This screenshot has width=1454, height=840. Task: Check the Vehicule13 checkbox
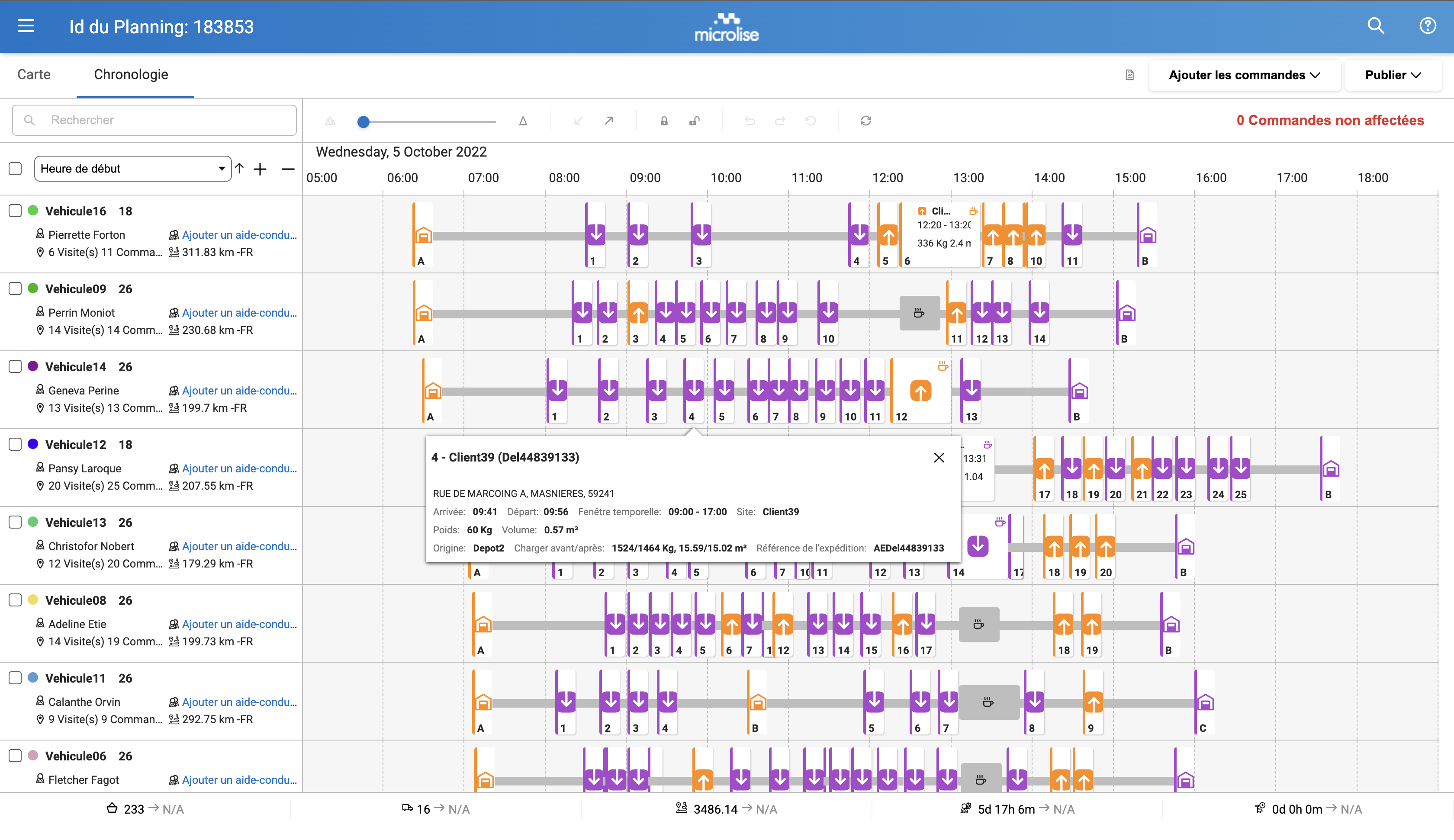pos(16,523)
